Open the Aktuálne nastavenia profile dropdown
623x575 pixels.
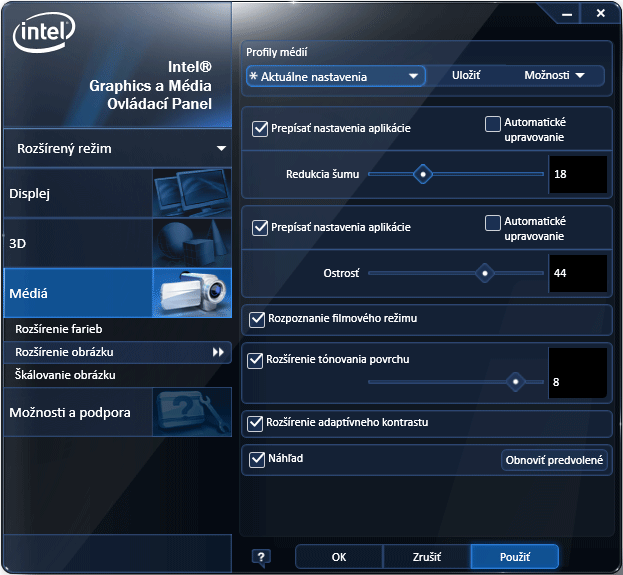(335, 76)
